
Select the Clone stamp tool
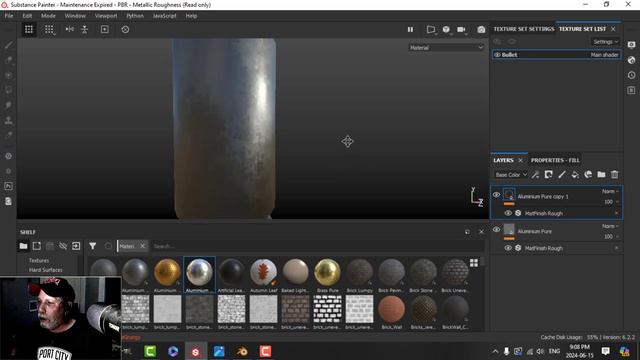tap(8, 120)
